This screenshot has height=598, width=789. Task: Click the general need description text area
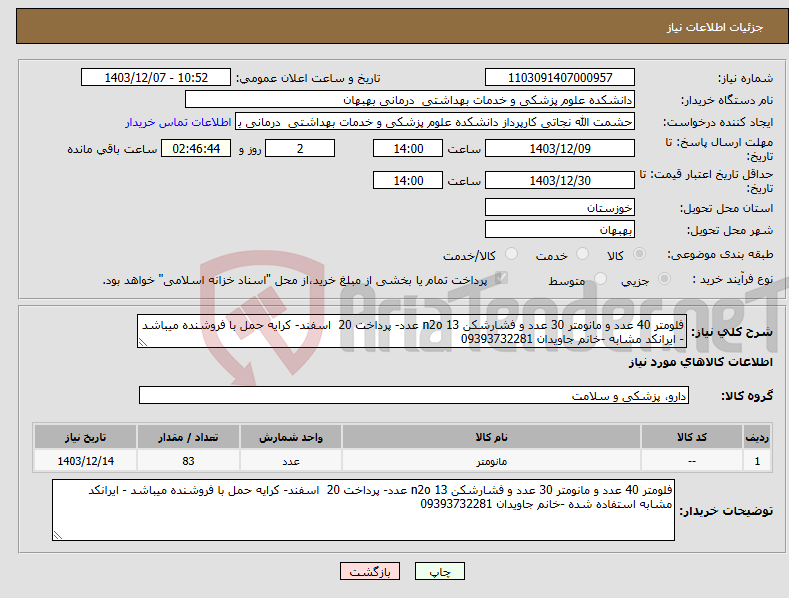pos(412,331)
